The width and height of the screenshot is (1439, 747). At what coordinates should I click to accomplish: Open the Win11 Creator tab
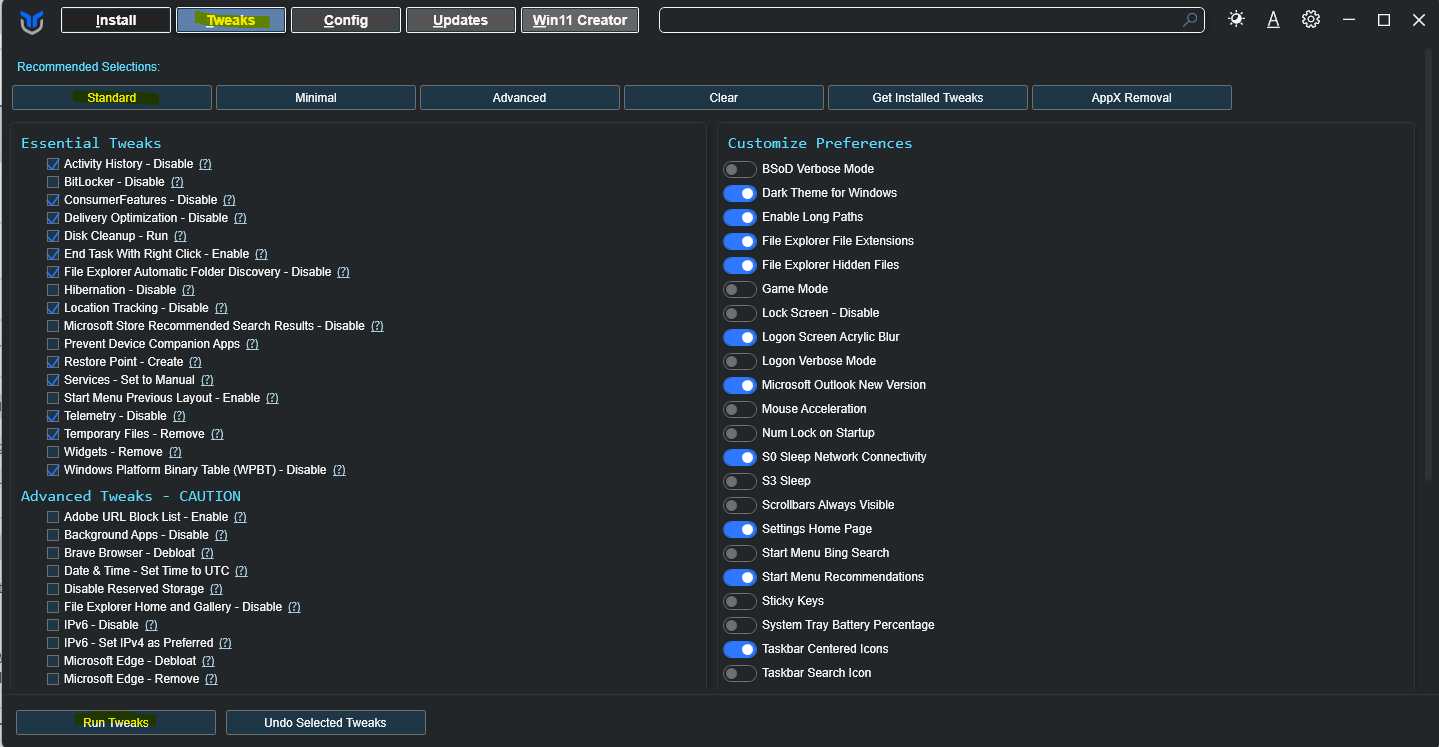tap(580, 20)
